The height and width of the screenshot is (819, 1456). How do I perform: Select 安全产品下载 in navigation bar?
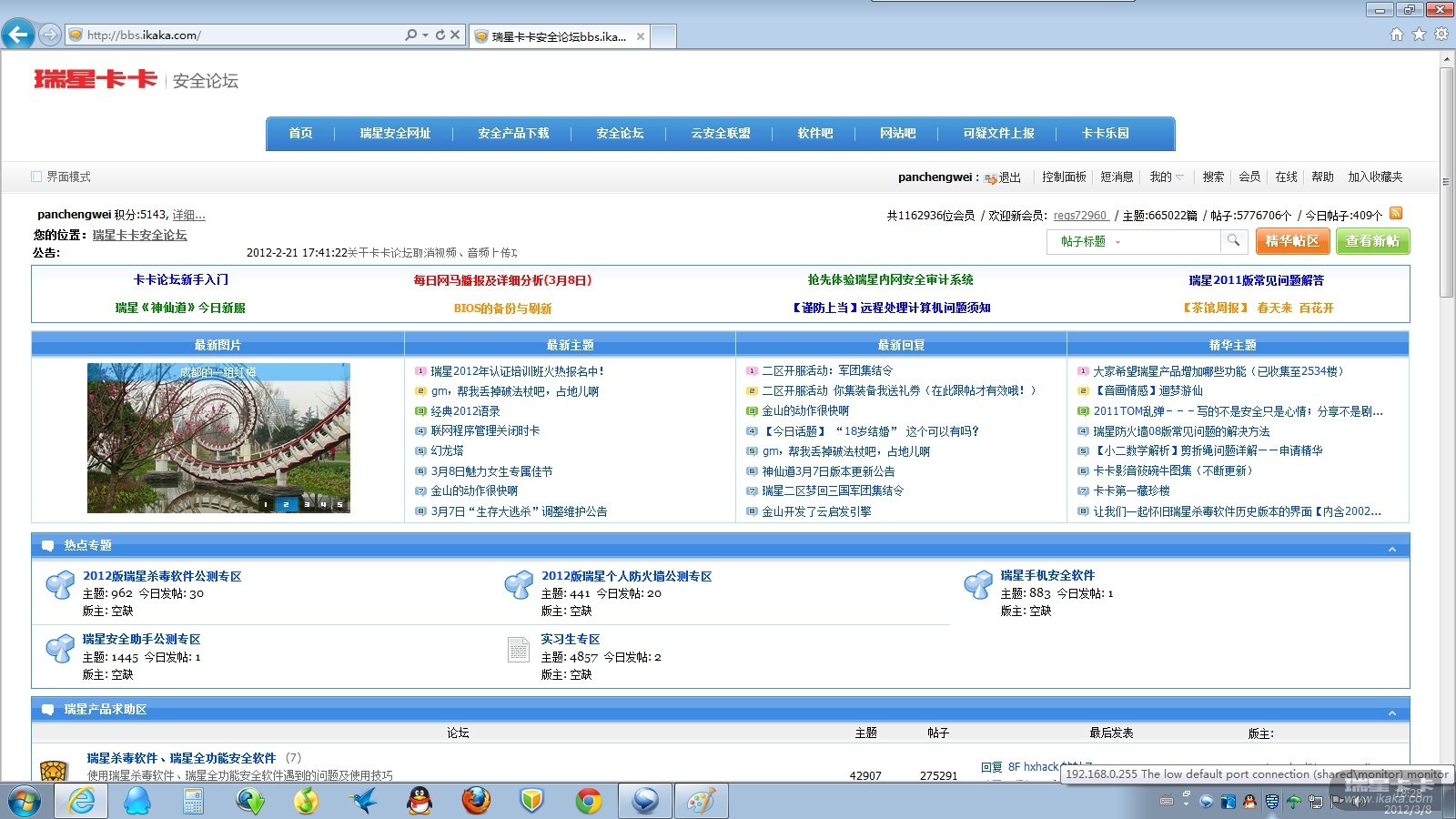tap(513, 134)
